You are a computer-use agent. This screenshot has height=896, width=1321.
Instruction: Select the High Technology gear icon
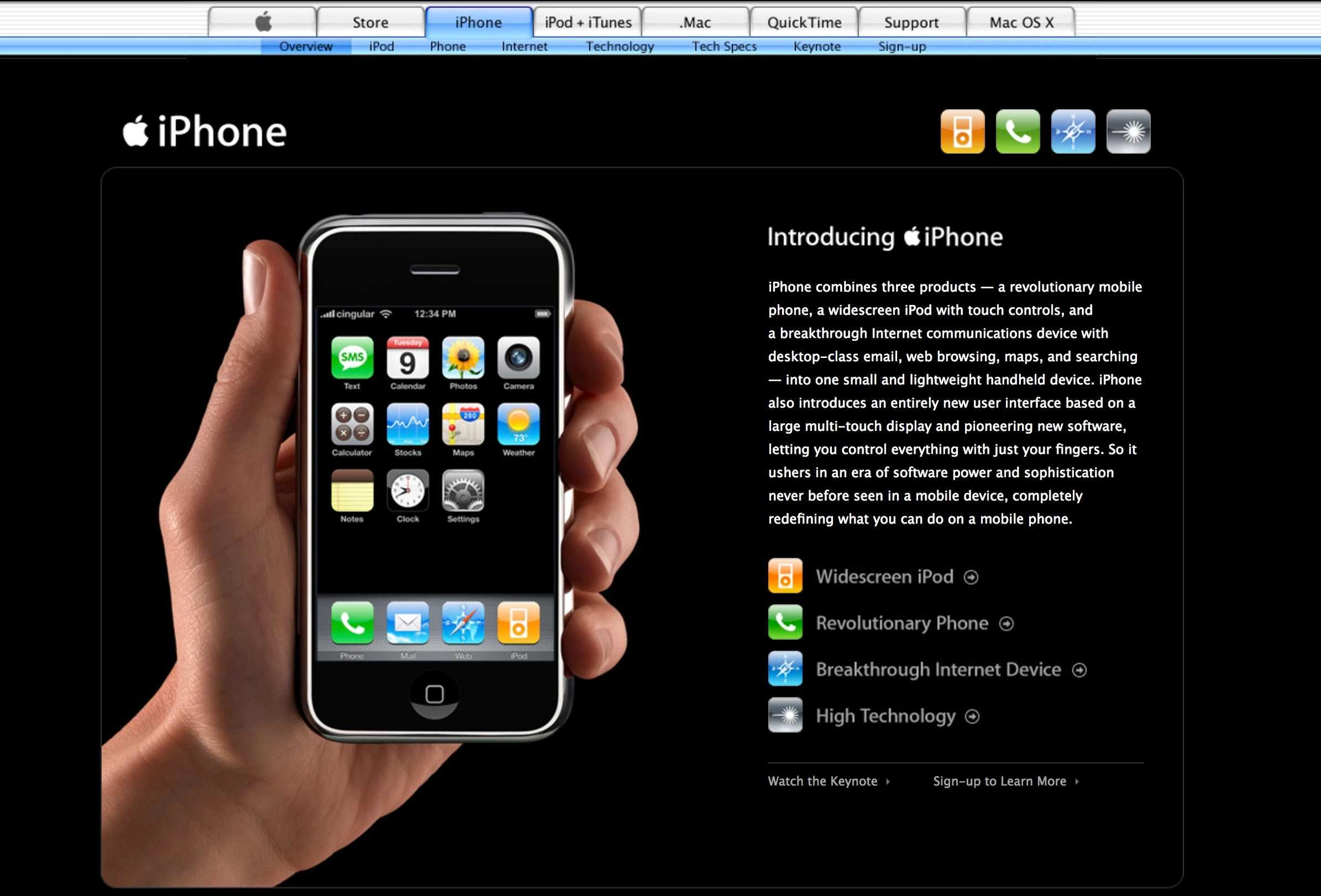click(786, 715)
